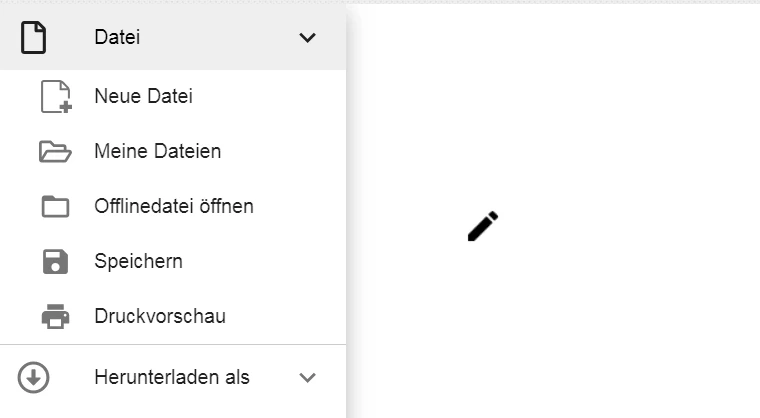This screenshot has height=418, width=760.
Task: Click the printer icon for Druckvorschau
Action: click(x=55, y=317)
